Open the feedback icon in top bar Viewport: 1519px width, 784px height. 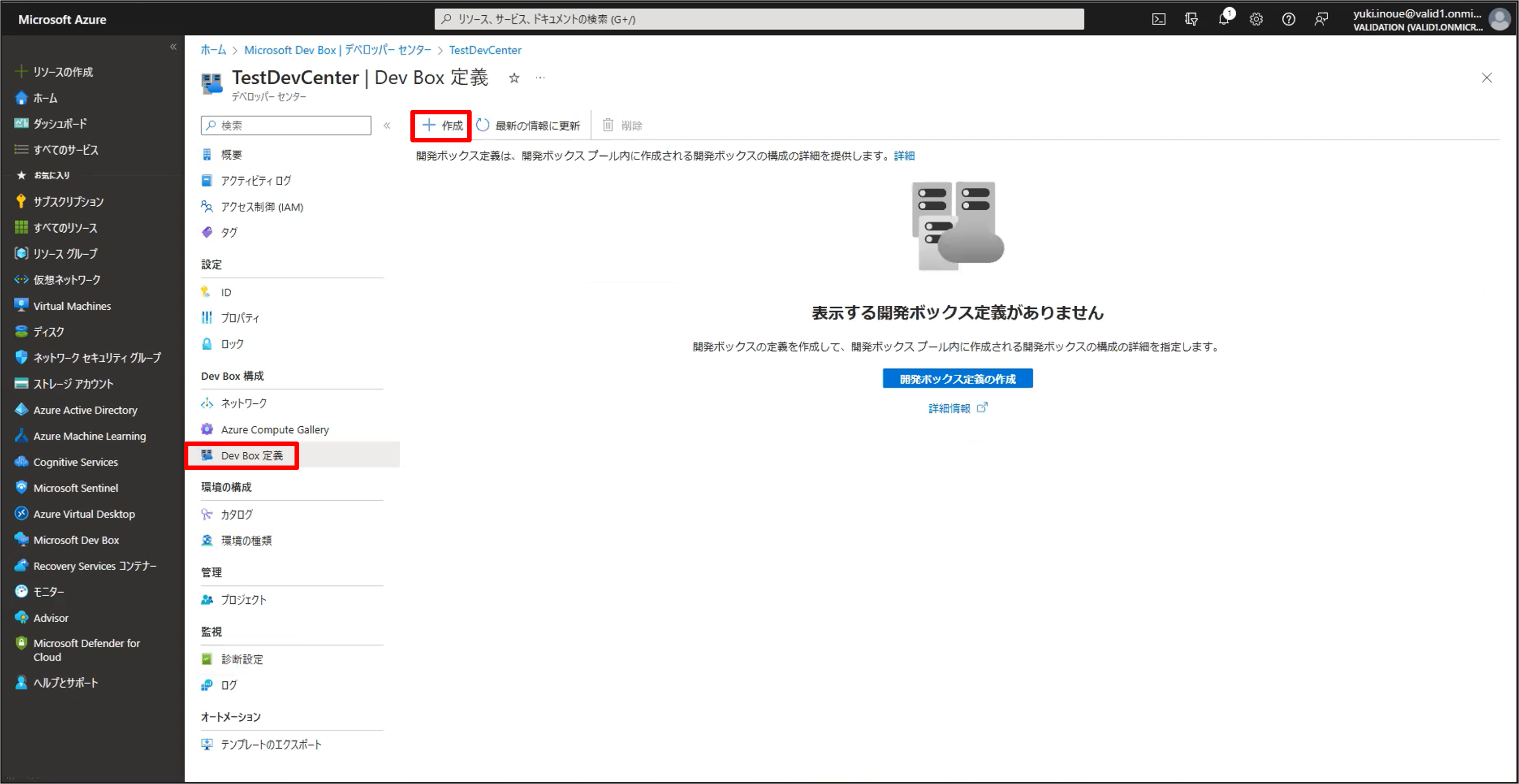[1321, 19]
